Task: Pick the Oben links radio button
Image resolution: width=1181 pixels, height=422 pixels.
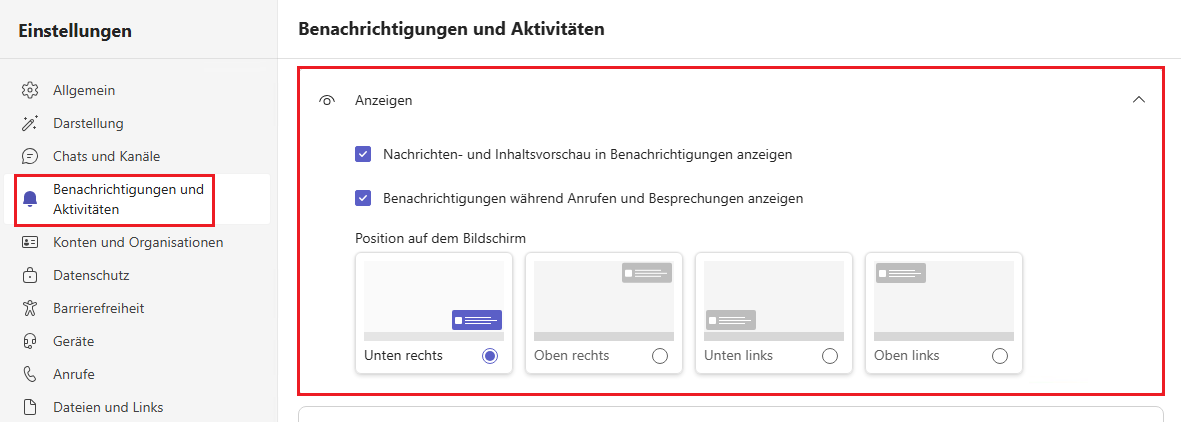Action: point(999,356)
